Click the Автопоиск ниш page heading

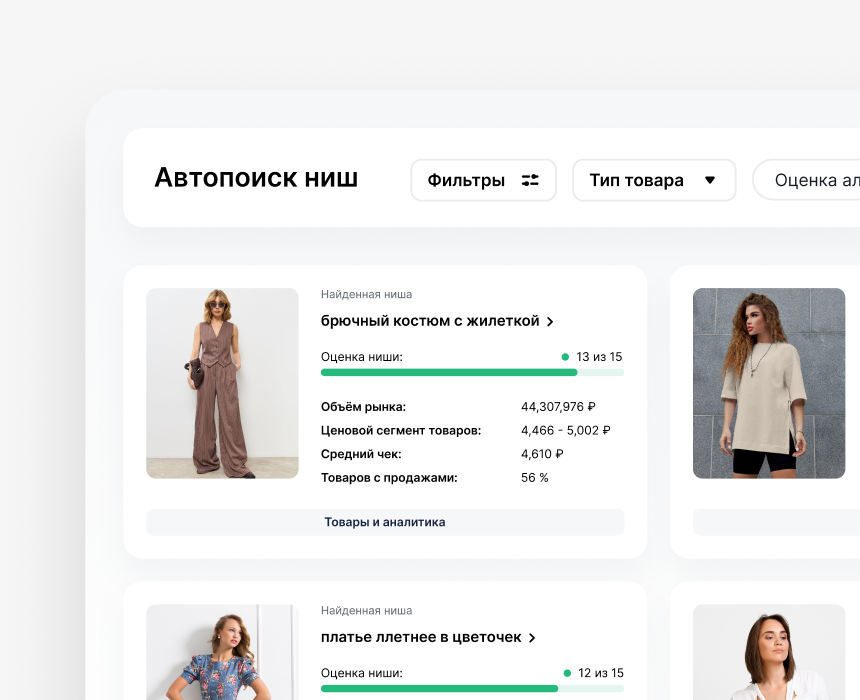256,178
